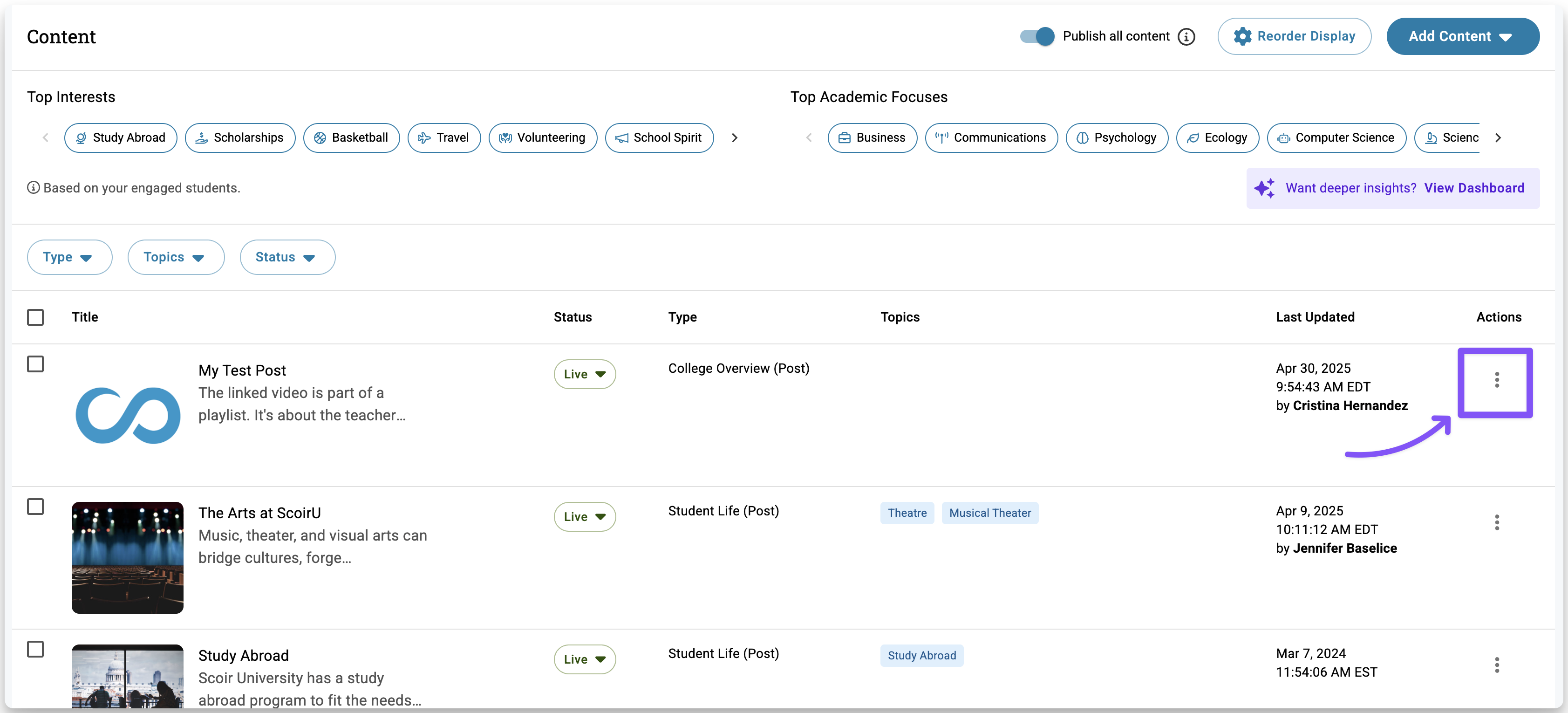Select the Computer Science focus chip
The image size is (1568, 713).
point(1336,137)
